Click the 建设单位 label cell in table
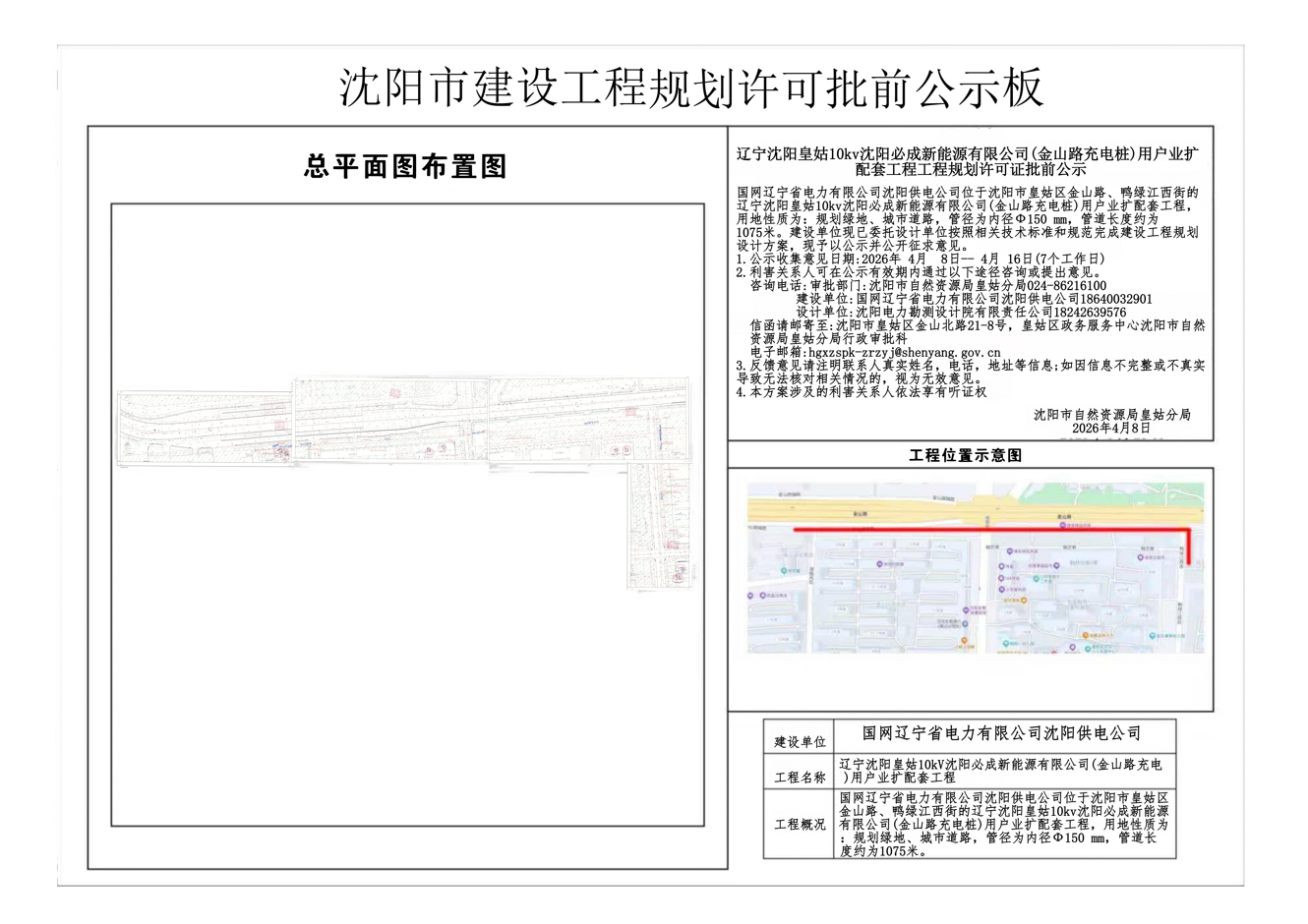 (800, 742)
